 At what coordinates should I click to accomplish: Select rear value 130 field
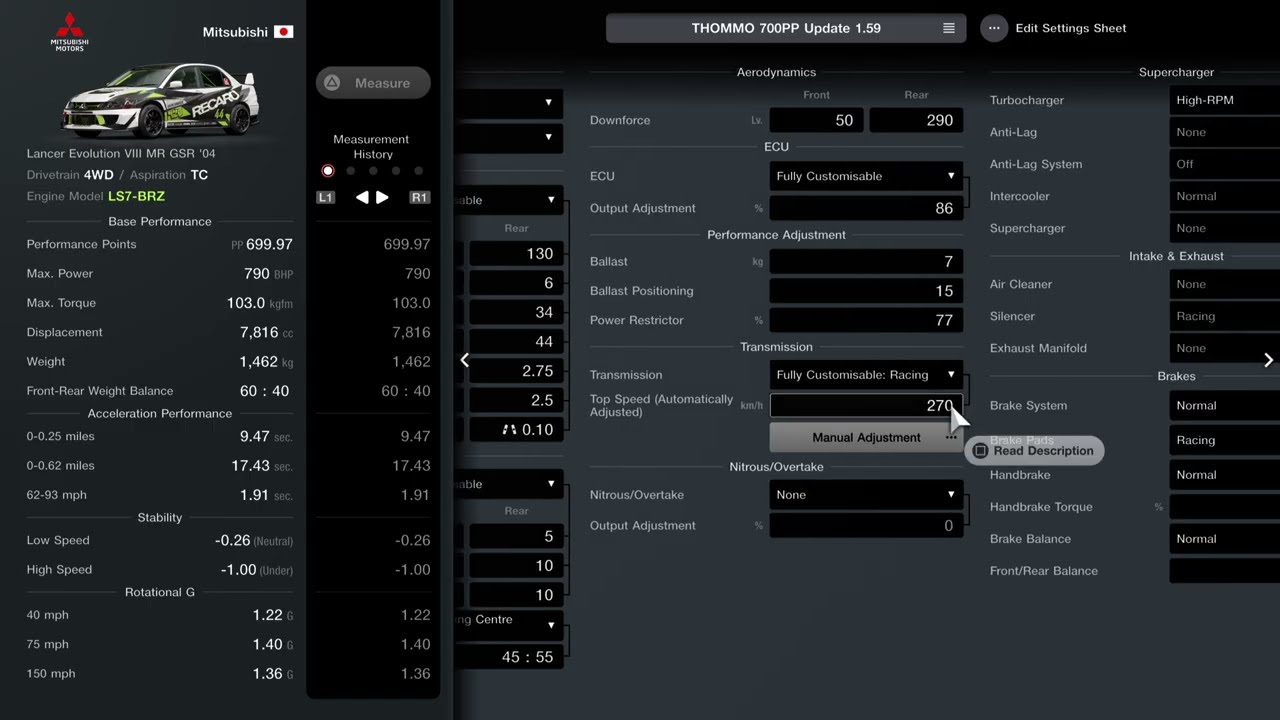tap(516, 254)
